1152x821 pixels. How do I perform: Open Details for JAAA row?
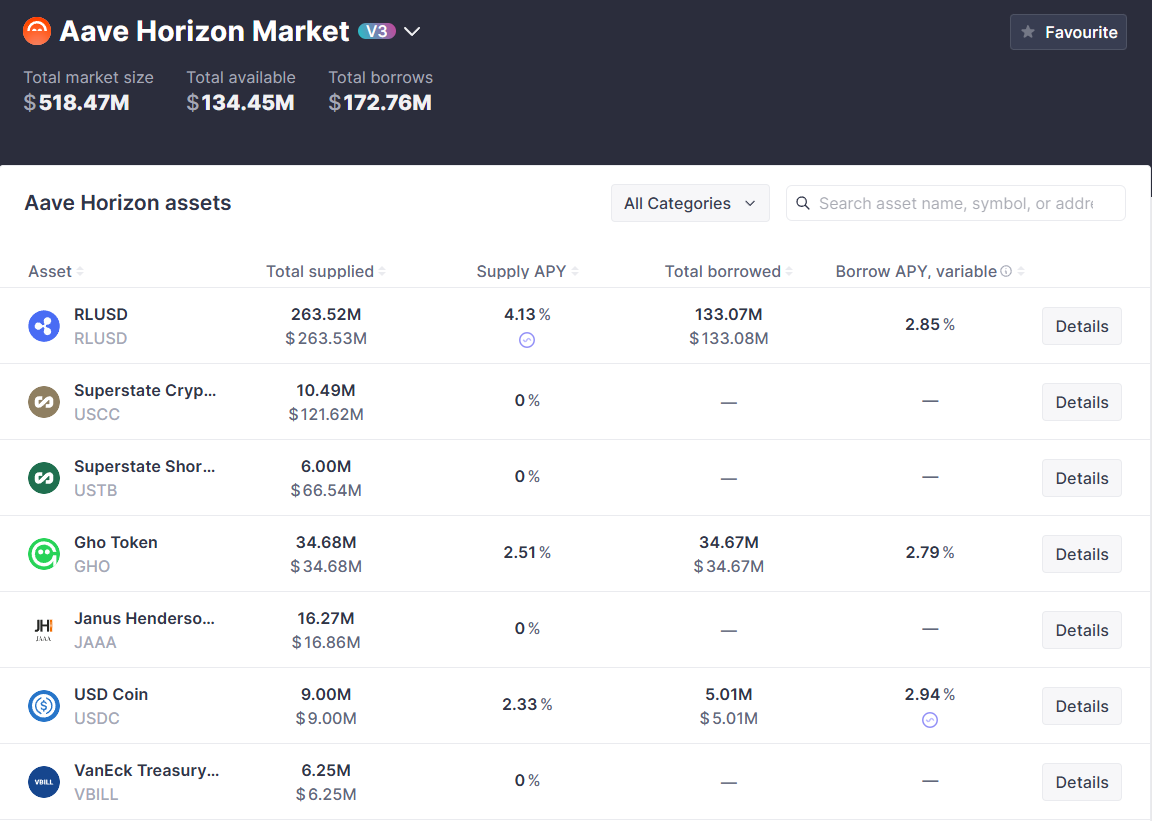tap(1081, 630)
